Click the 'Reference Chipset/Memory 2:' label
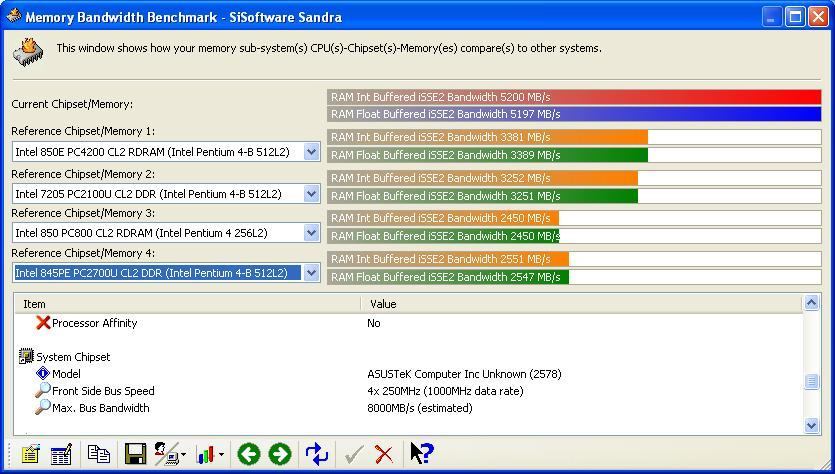The image size is (835, 474). click(x=83, y=174)
